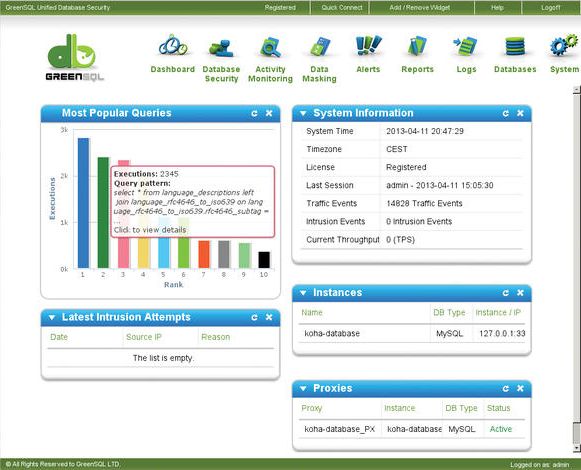Collapse System Information widget triangle
Image resolution: width=581 pixels, height=470 pixels.
[303, 113]
